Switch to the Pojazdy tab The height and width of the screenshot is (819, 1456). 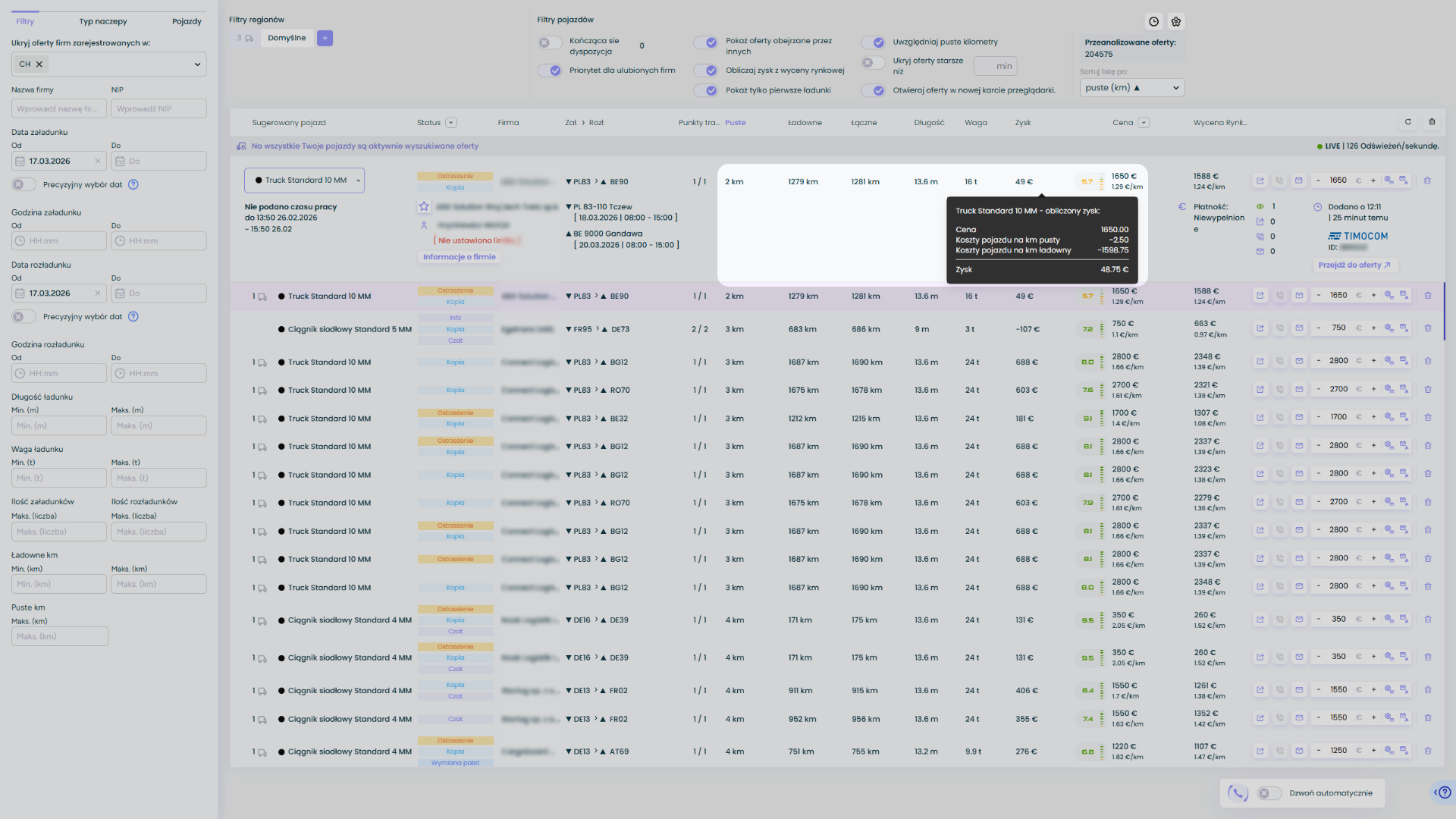tap(187, 21)
